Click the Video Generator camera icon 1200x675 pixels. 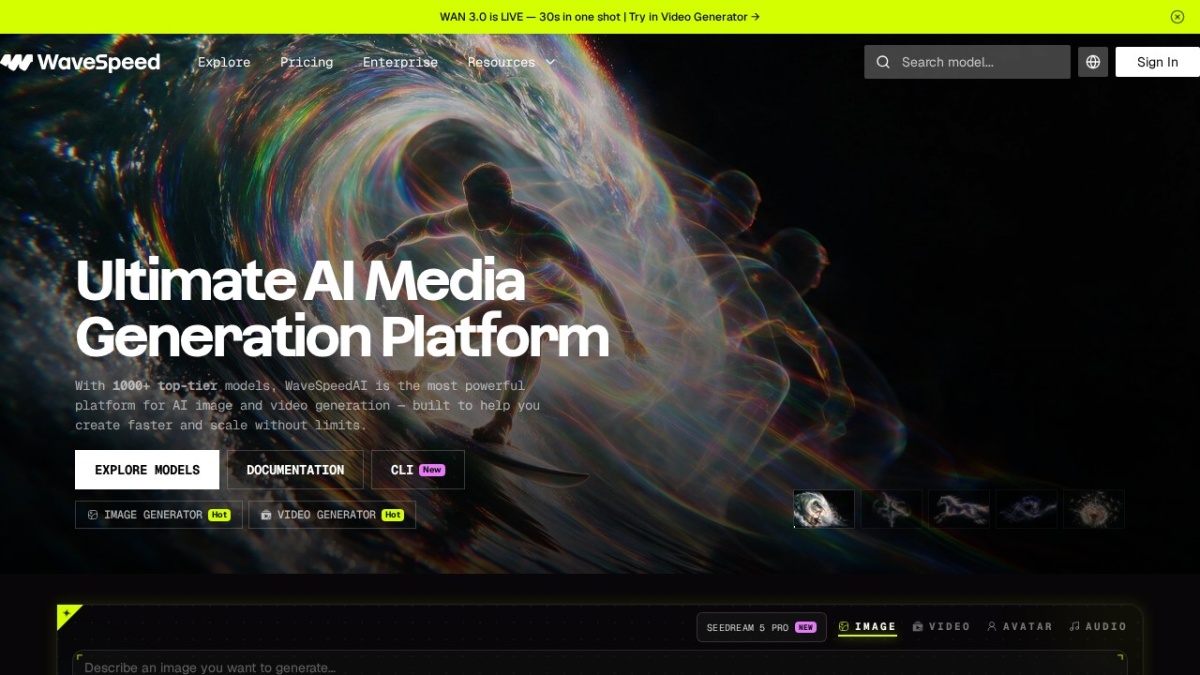click(x=266, y=515)
